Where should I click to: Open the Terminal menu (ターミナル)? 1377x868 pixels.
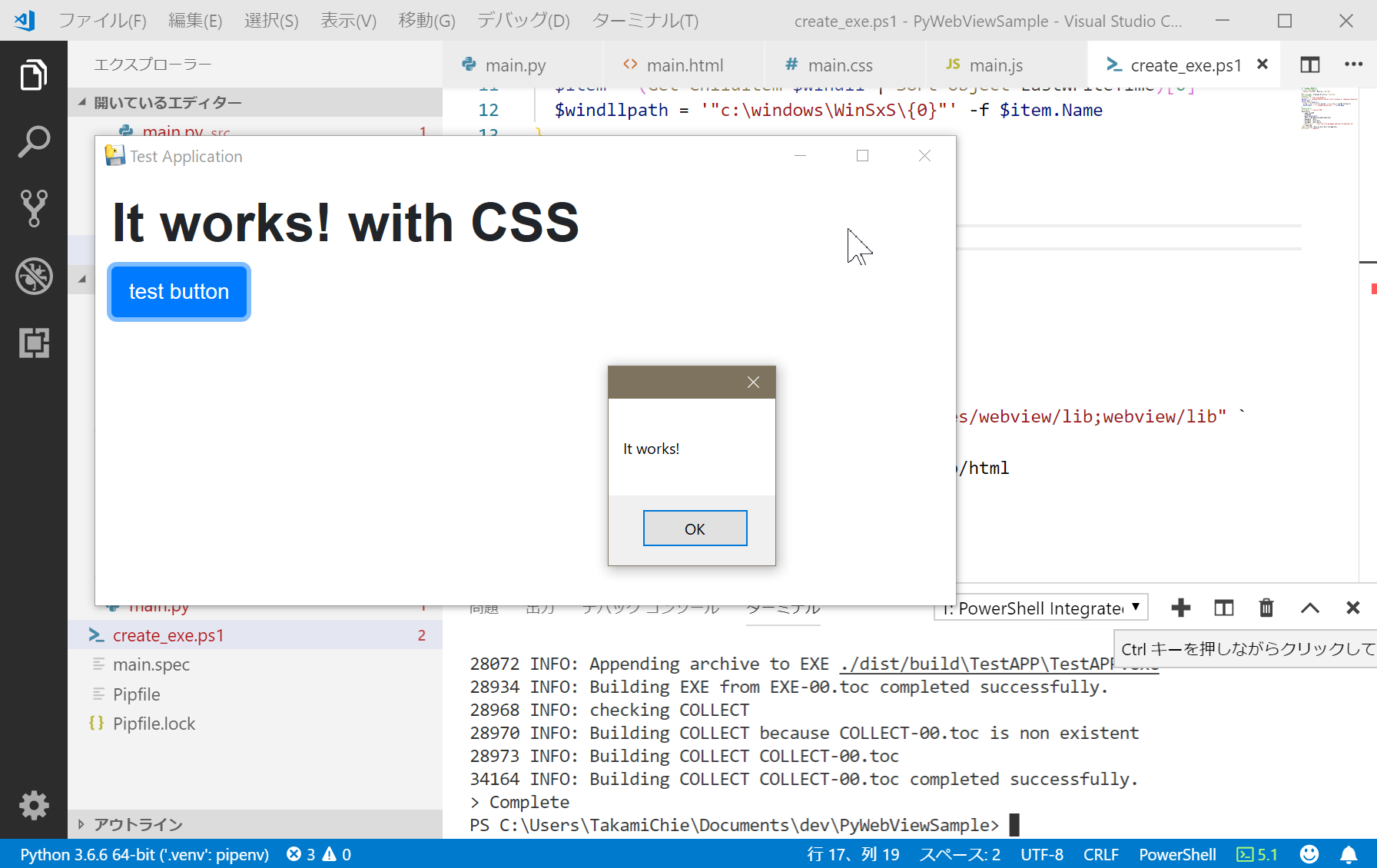[645, 21]
